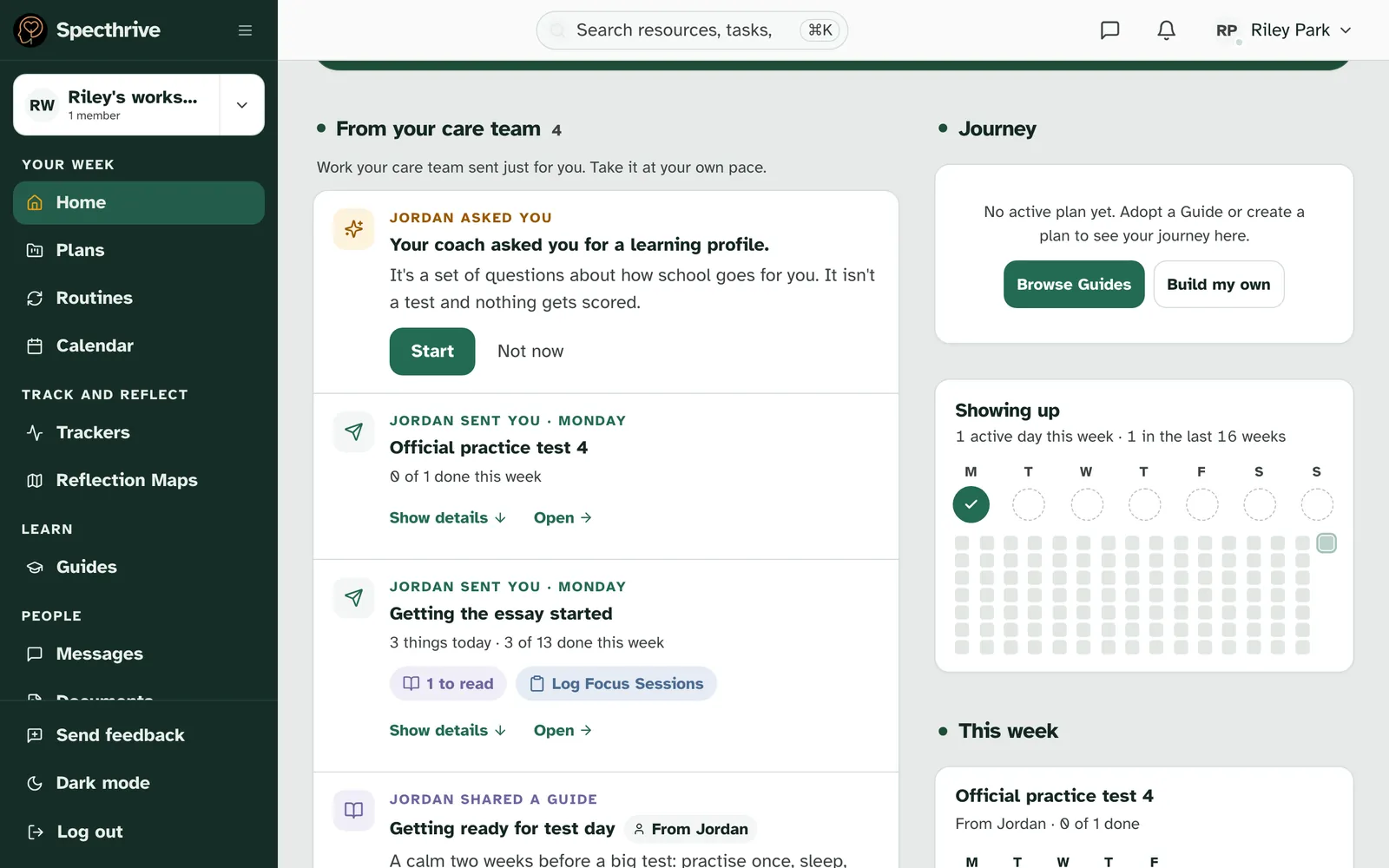Screen dimensions: 1389x868
Task: Click the Log out arrow icon
Action: (x=35, y=832)
